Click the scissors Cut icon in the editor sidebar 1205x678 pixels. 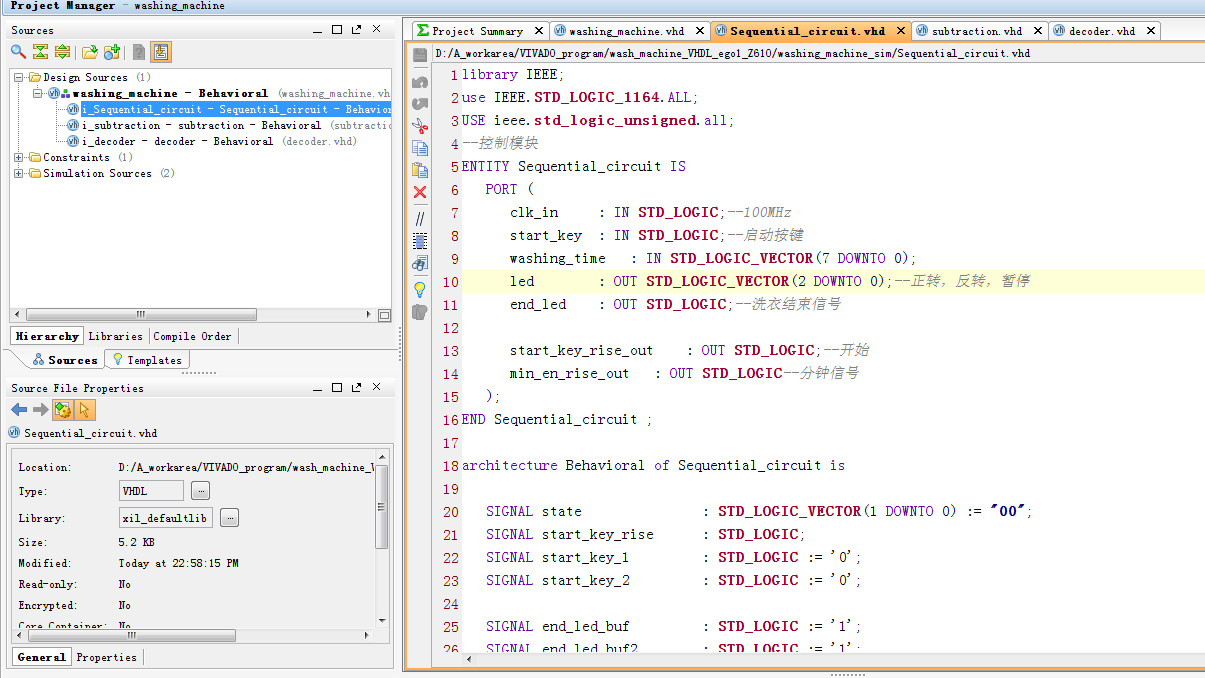pos(420,126)
